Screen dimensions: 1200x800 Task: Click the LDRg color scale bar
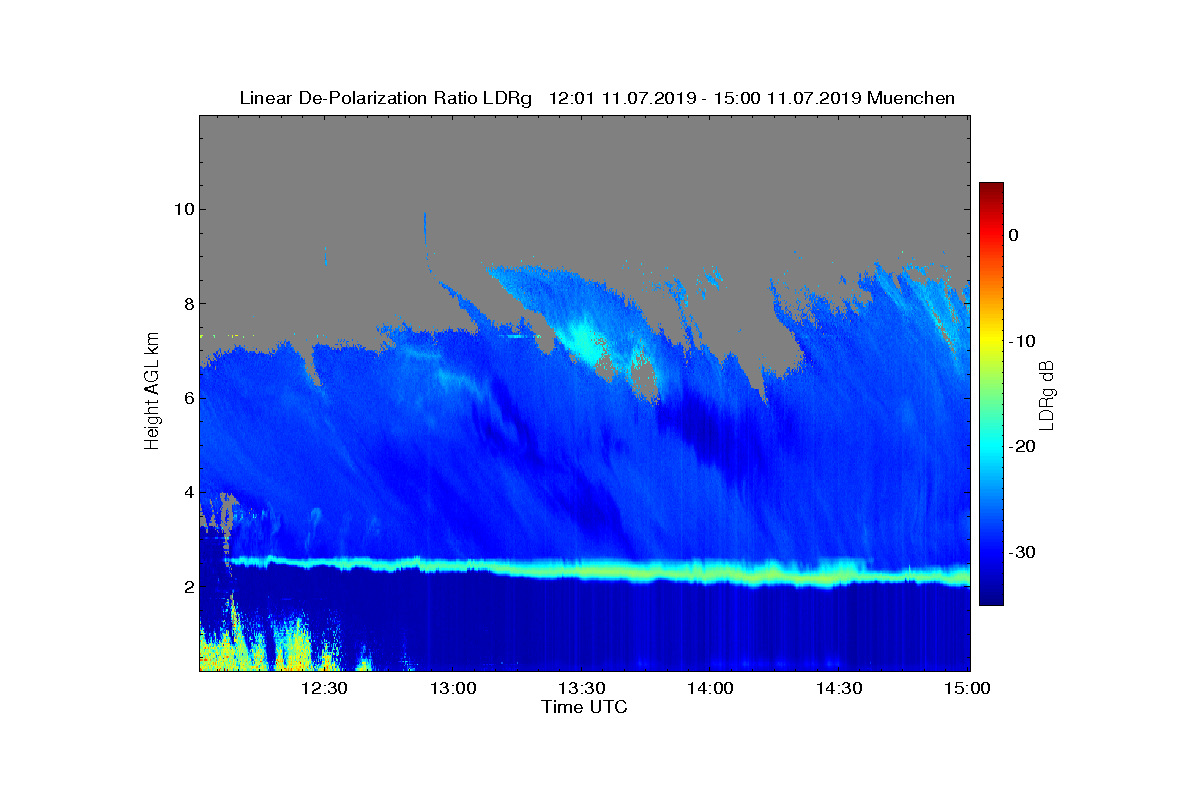(x=991, y=394)
